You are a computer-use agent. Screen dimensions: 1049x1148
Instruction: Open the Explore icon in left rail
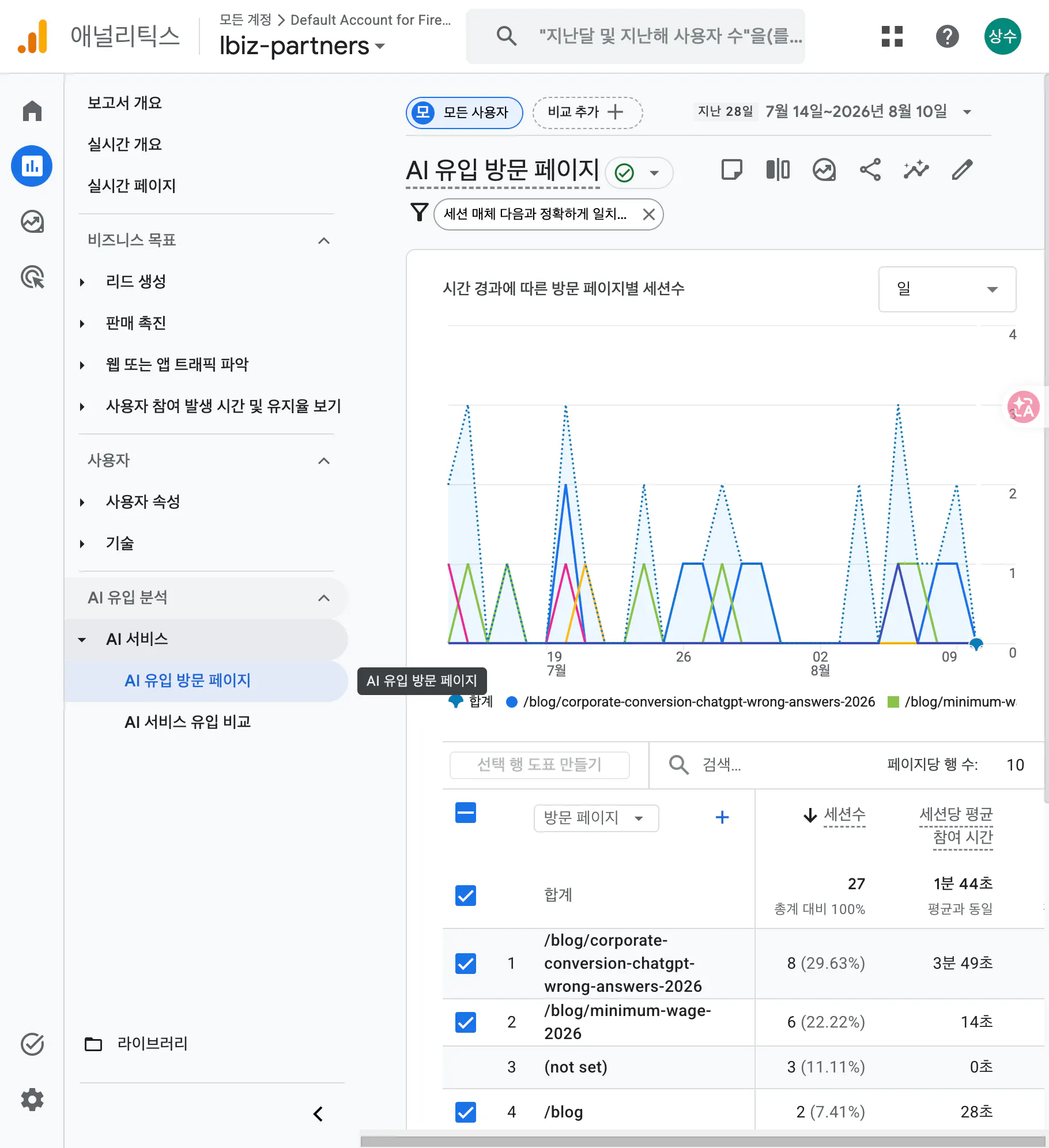[32, 222]
